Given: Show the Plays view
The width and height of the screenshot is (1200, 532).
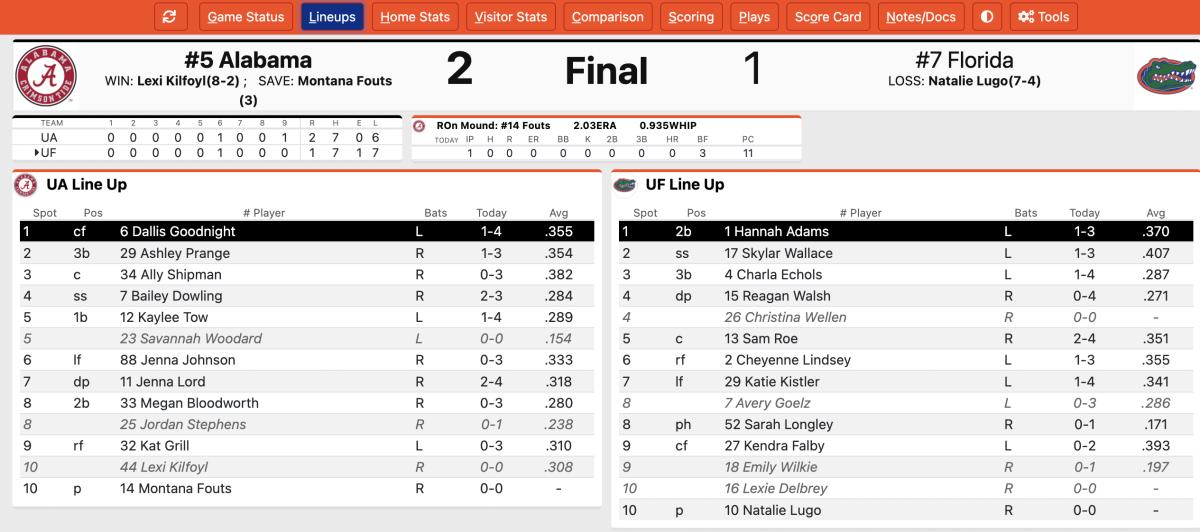Looking at the screenshot, I should (x=754, y=17).
